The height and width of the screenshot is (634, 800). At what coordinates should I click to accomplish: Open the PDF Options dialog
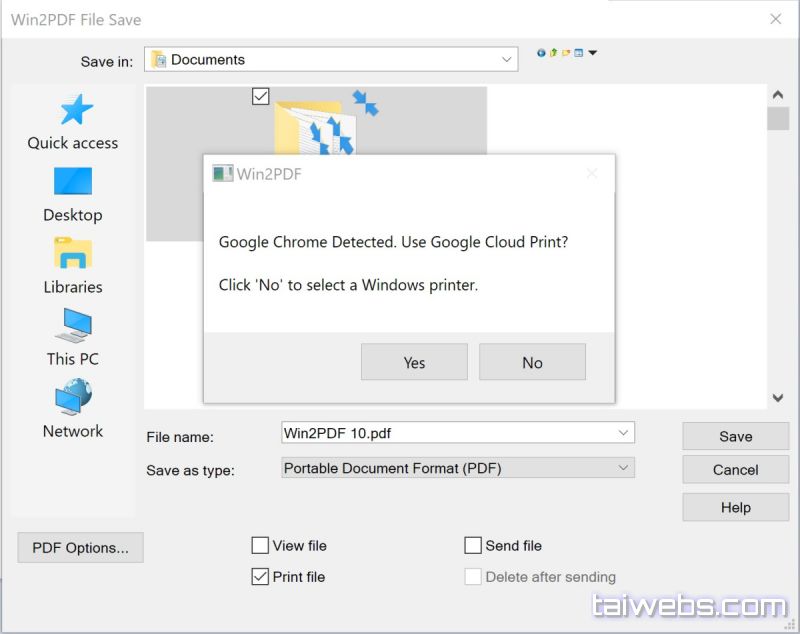(80, 548)
